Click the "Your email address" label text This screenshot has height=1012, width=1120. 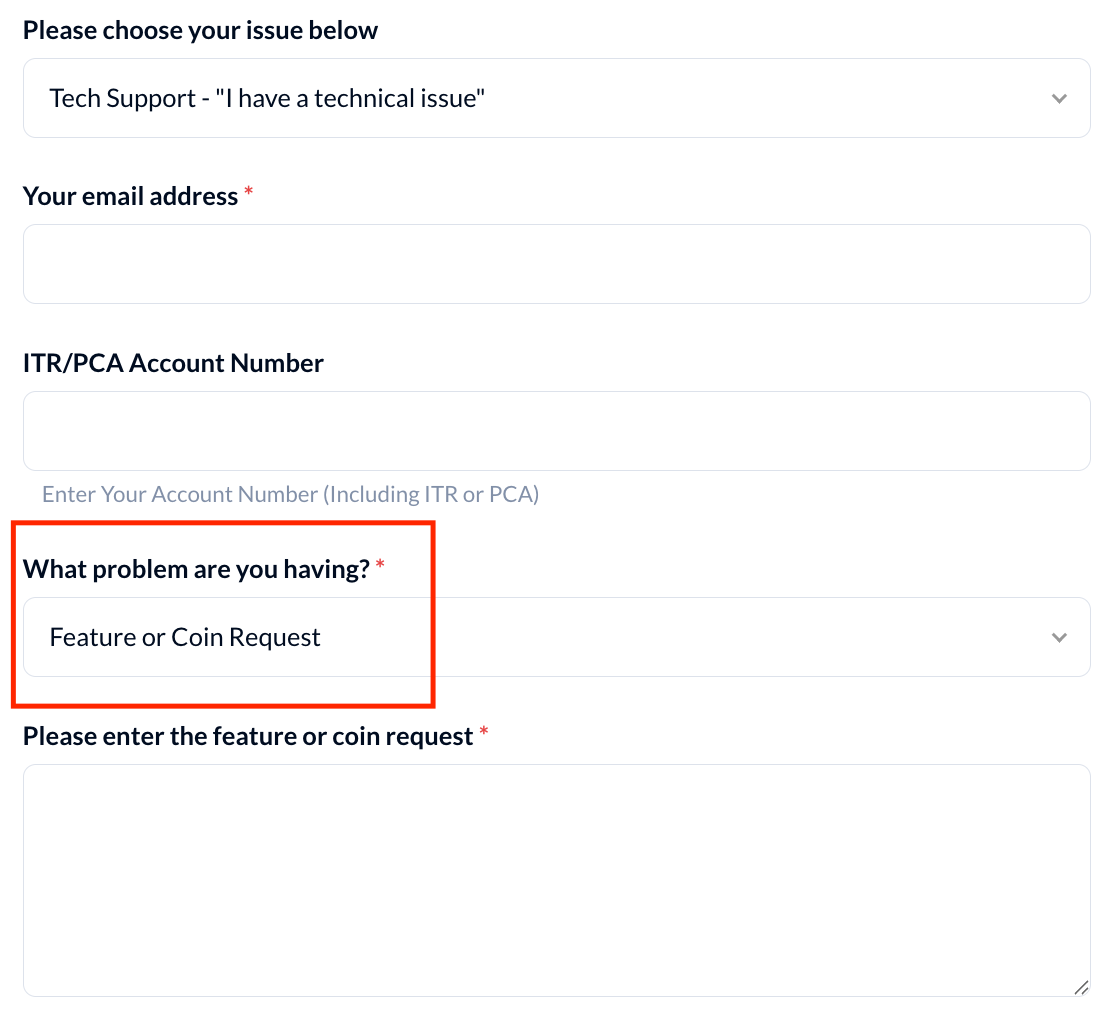130,196
